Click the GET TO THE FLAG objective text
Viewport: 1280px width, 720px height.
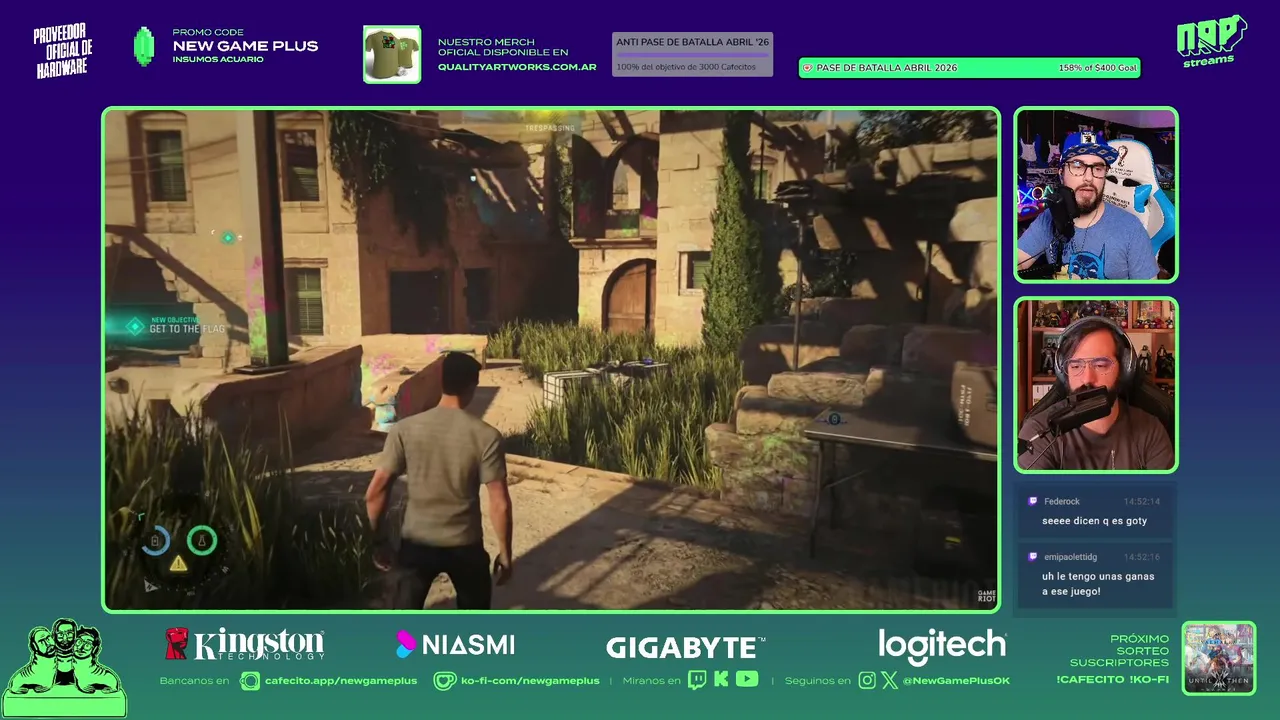tap(187, 329)
